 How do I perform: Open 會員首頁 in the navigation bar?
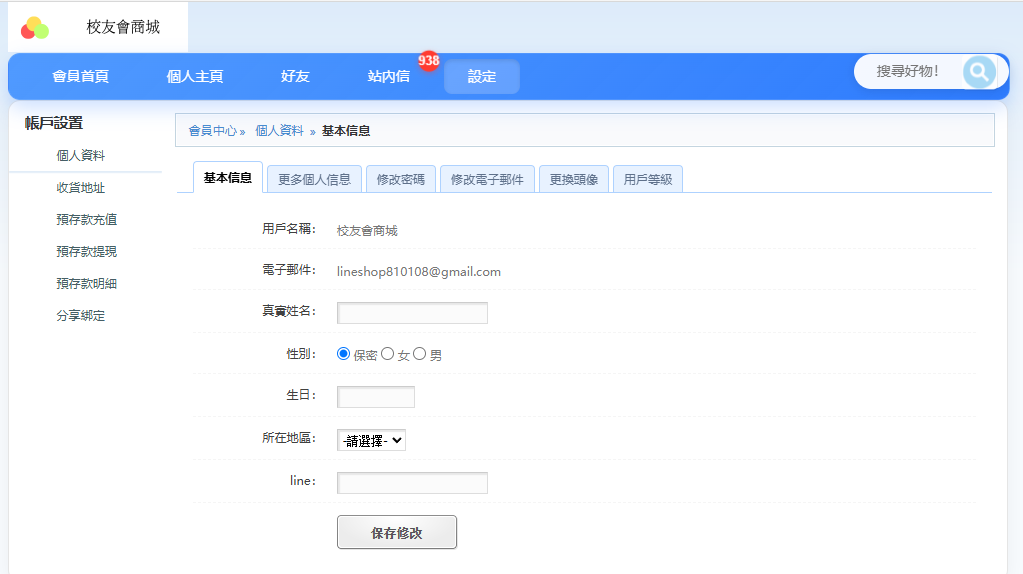pyautogui.click(x=80, y=77)
